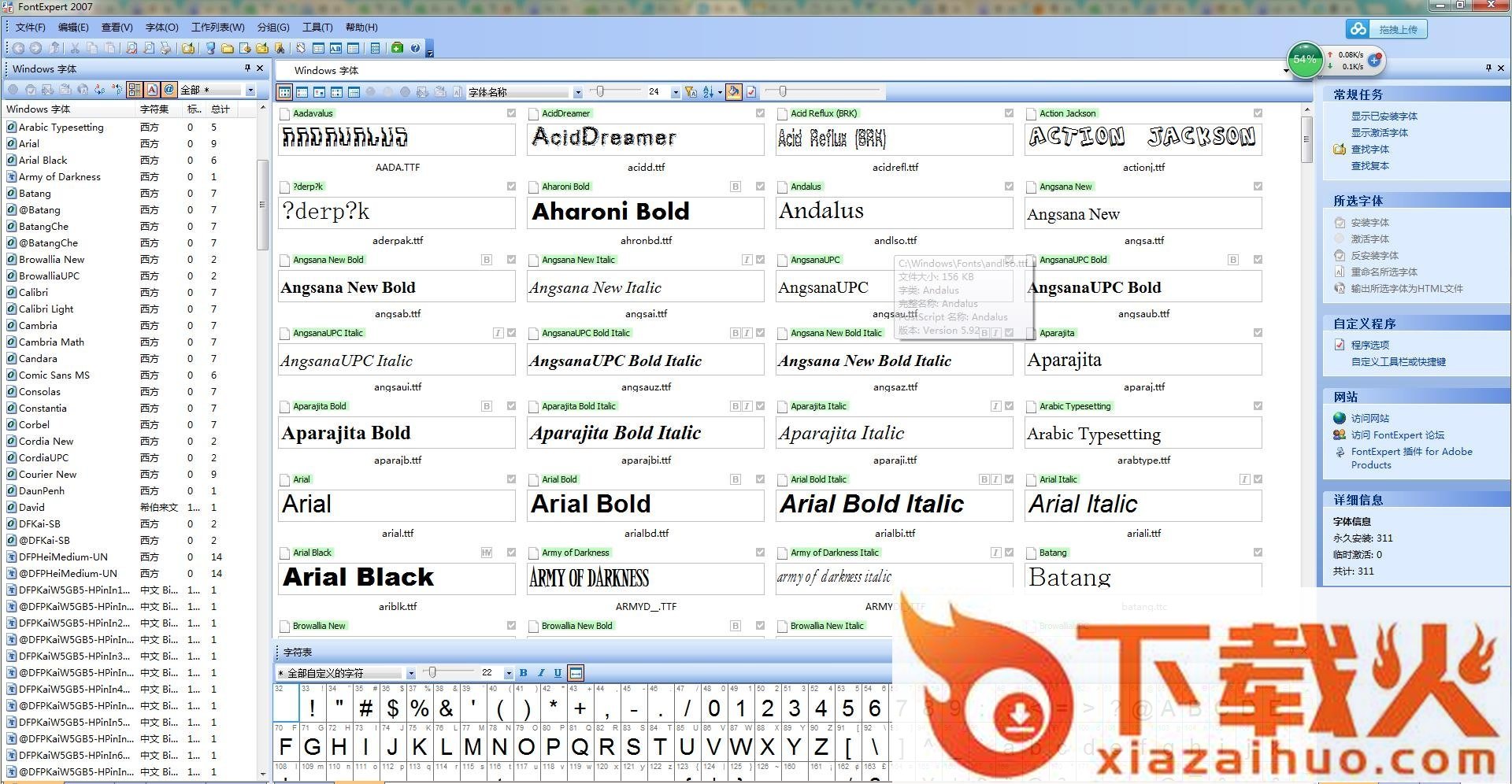The width and height of the screenshot is (1512, 784).
Task: Open the character size 22 dropdown
Action: coord(508,673)
